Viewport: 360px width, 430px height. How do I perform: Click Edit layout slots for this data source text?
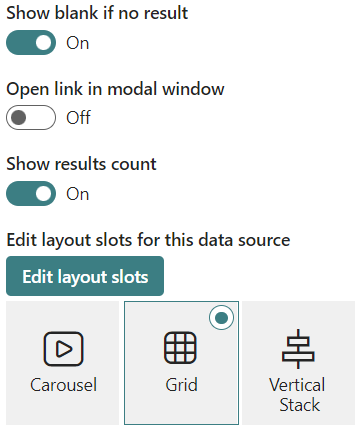[148, 240]
